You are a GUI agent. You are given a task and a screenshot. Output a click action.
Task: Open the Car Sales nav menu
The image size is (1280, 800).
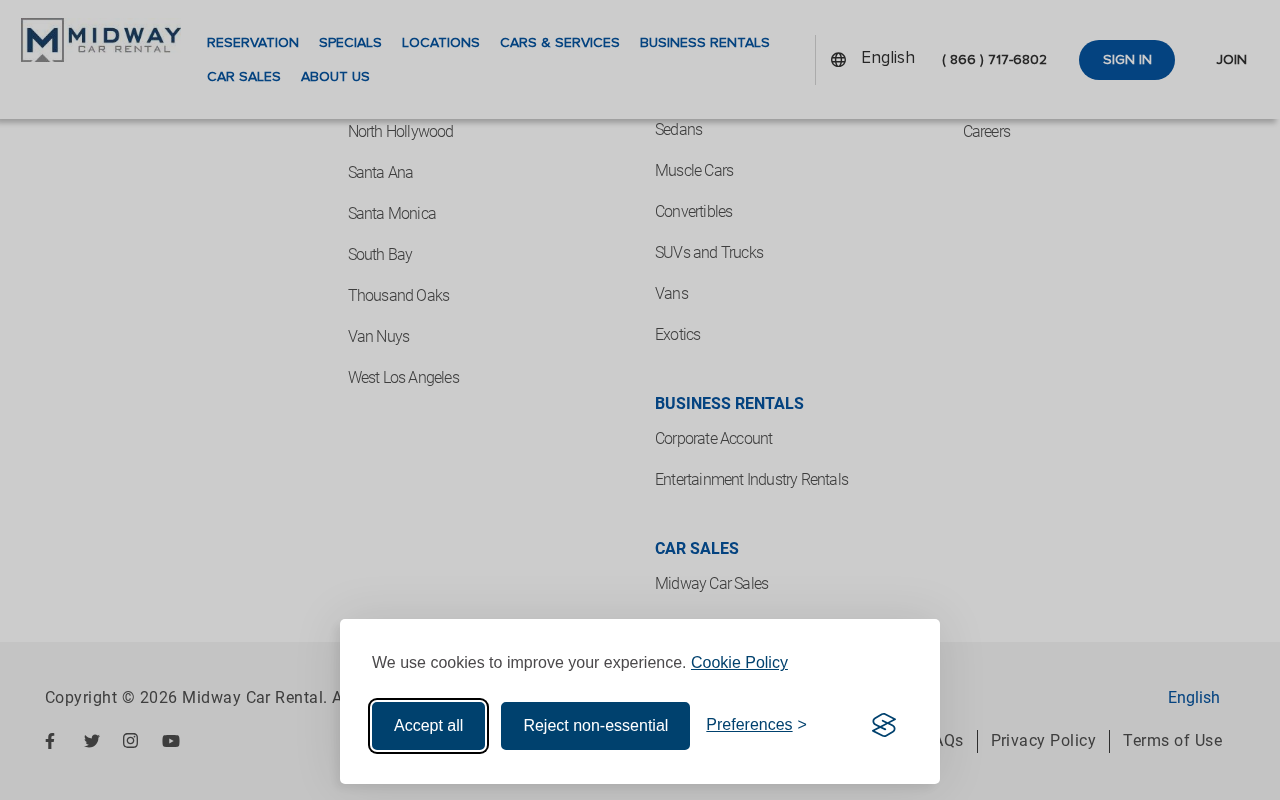tap(244, 77)
